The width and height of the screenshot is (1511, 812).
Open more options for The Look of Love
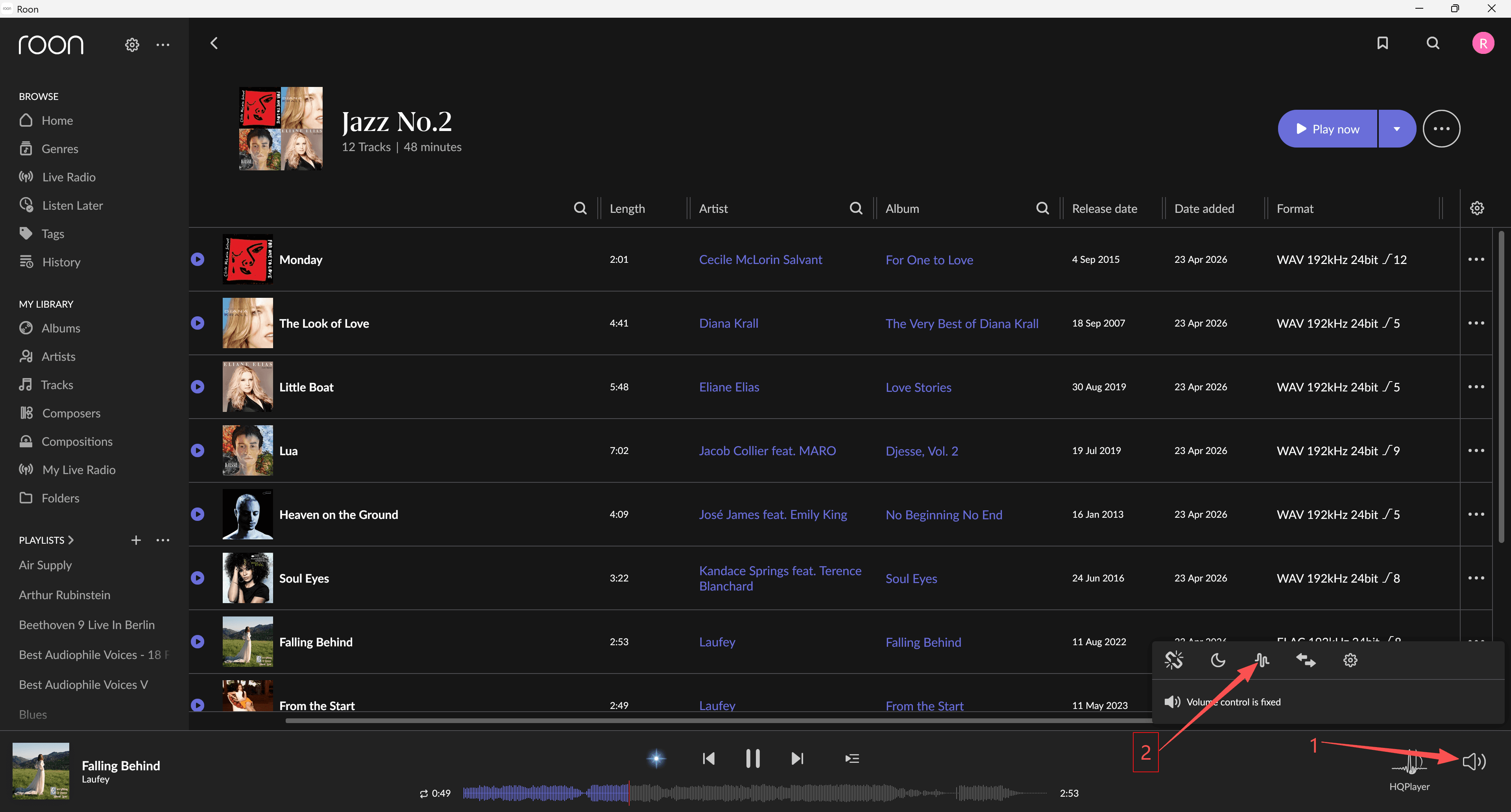click(x=1476, y=323)
